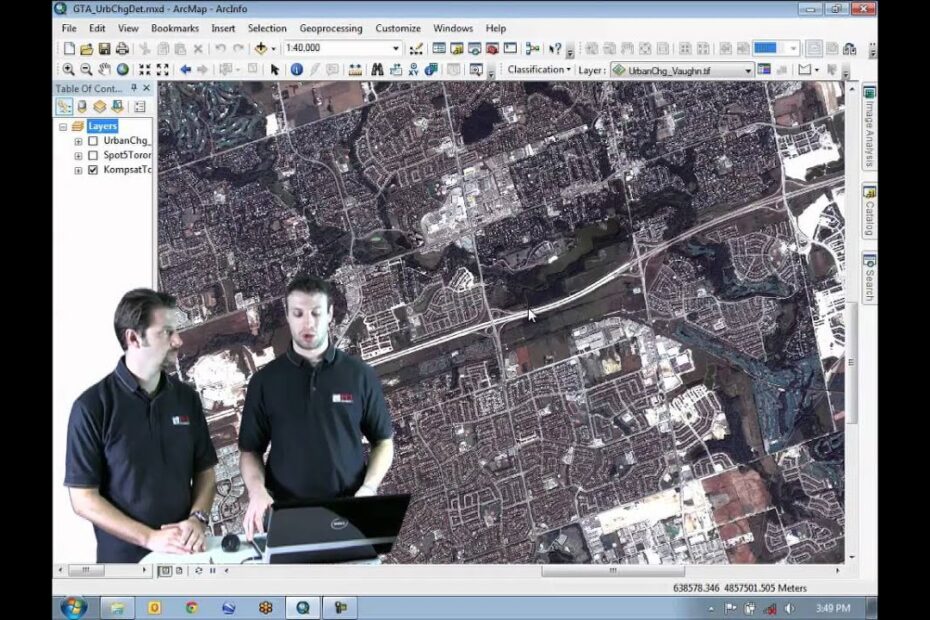
Task: Launch the ArcToolbox window (red toolbox icon)
Action: point(492,49)
